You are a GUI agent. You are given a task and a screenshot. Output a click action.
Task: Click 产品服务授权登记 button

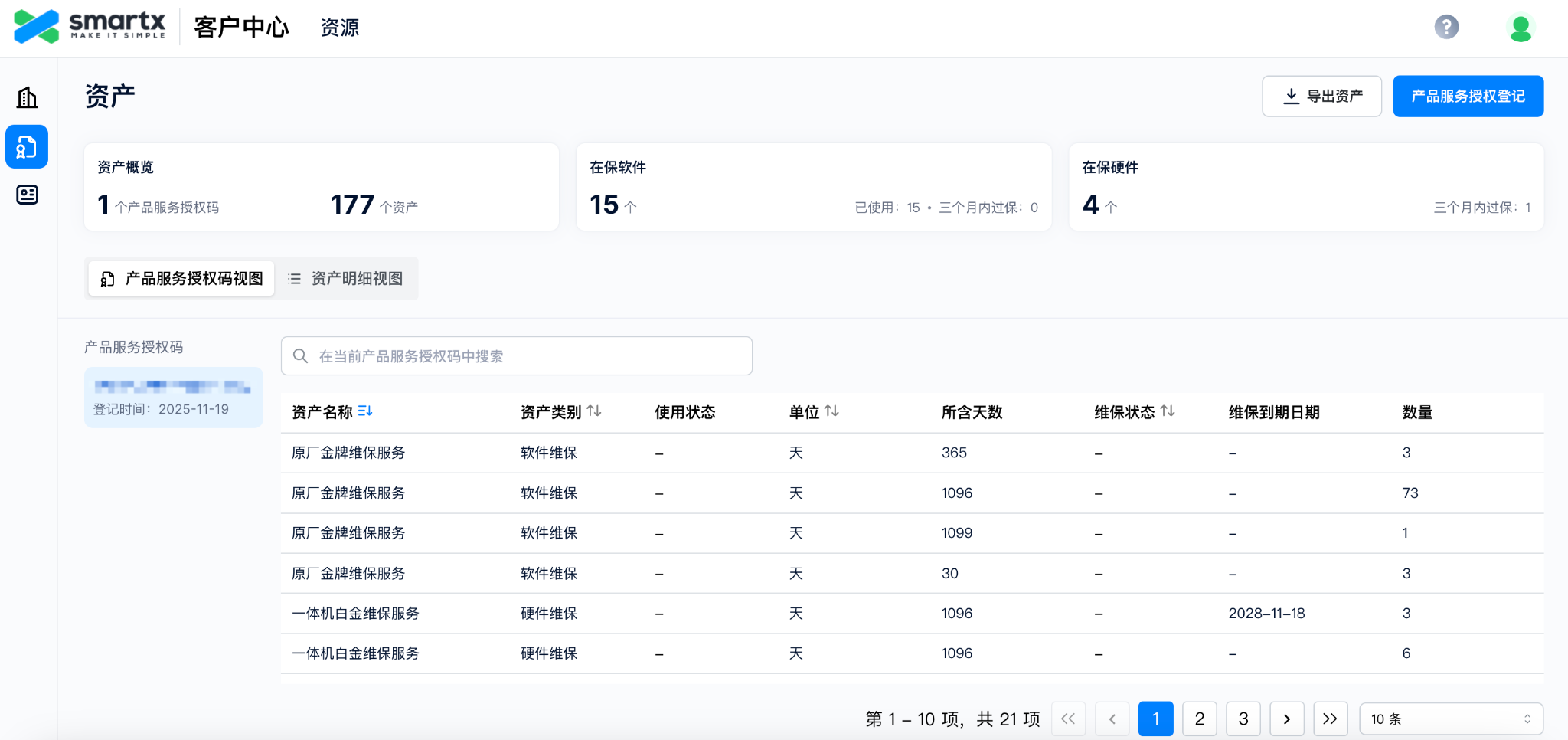(x=1468, y=96)
